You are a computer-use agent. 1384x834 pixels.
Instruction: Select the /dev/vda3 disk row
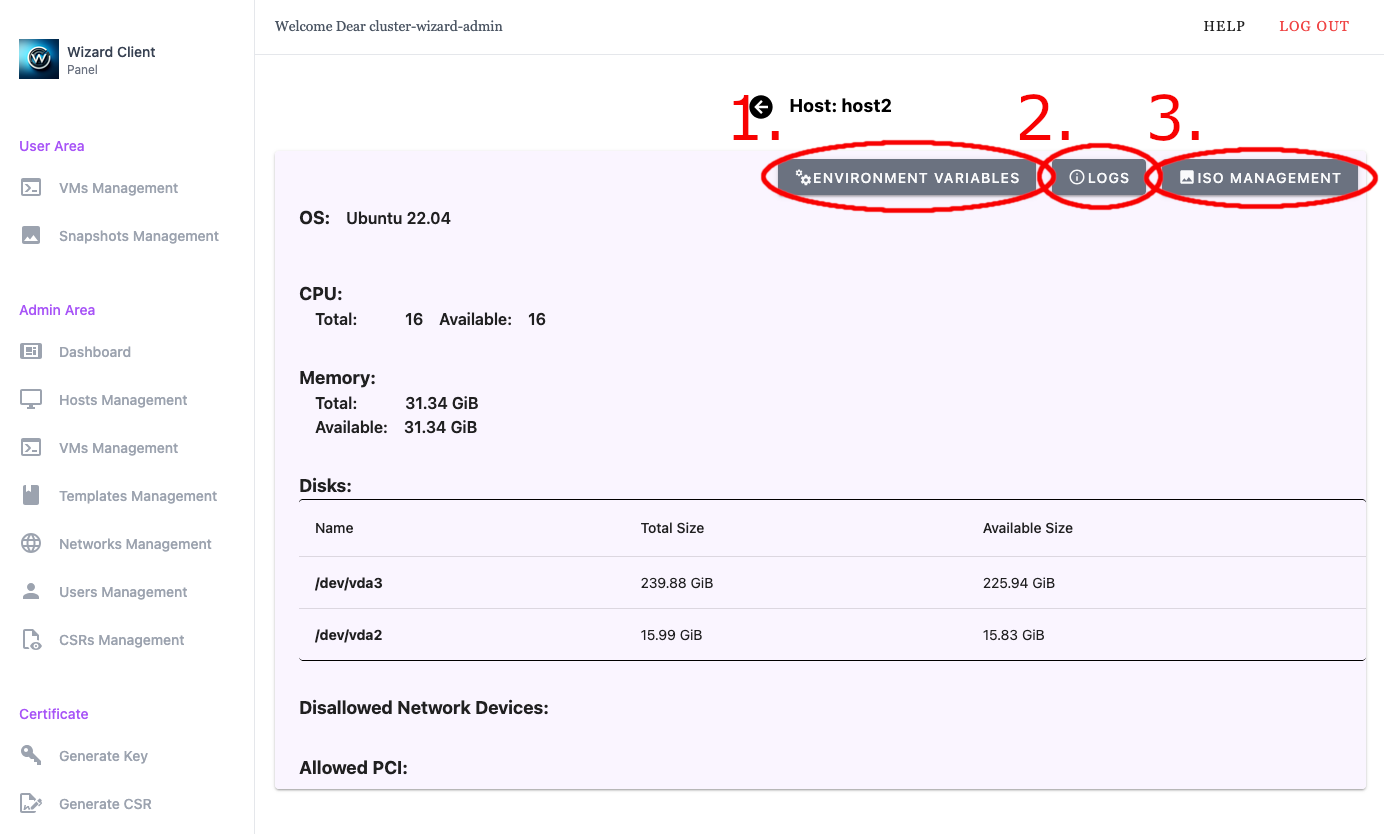[831, 583]
